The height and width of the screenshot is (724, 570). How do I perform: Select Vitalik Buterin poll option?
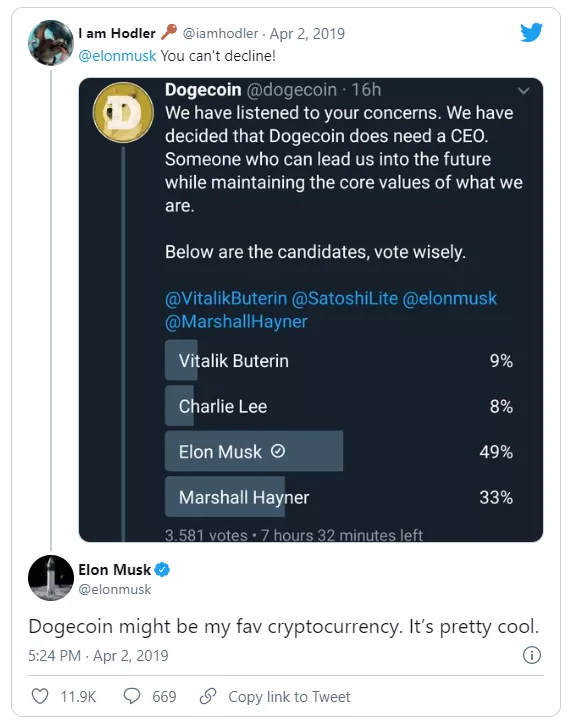[x=339, y=361]
